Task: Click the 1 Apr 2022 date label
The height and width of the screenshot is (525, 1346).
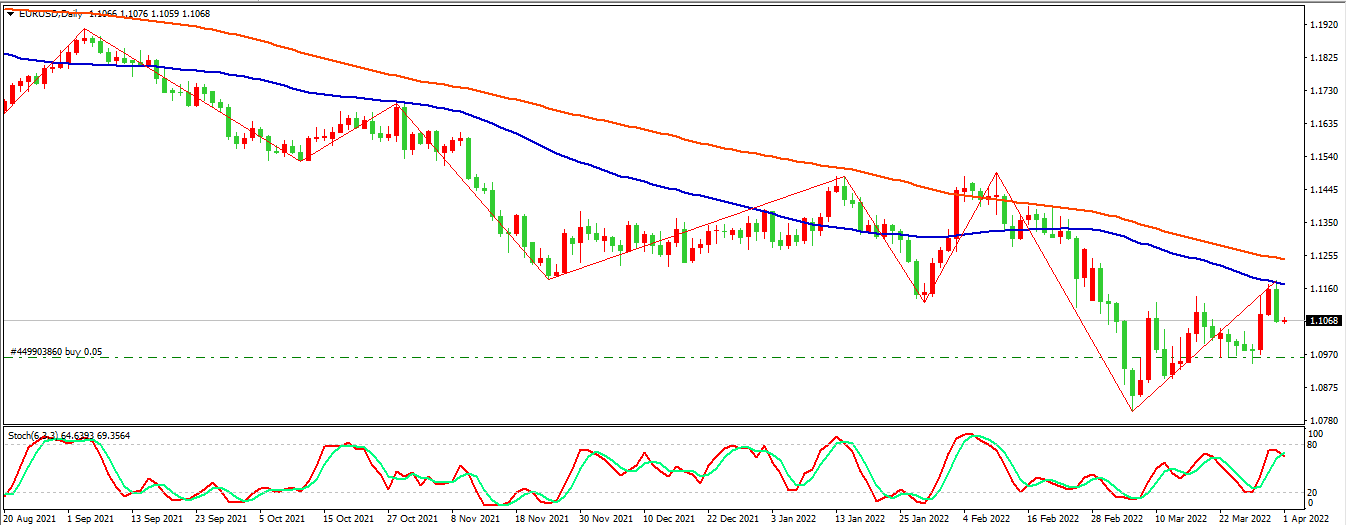Action: point(1305,519)
